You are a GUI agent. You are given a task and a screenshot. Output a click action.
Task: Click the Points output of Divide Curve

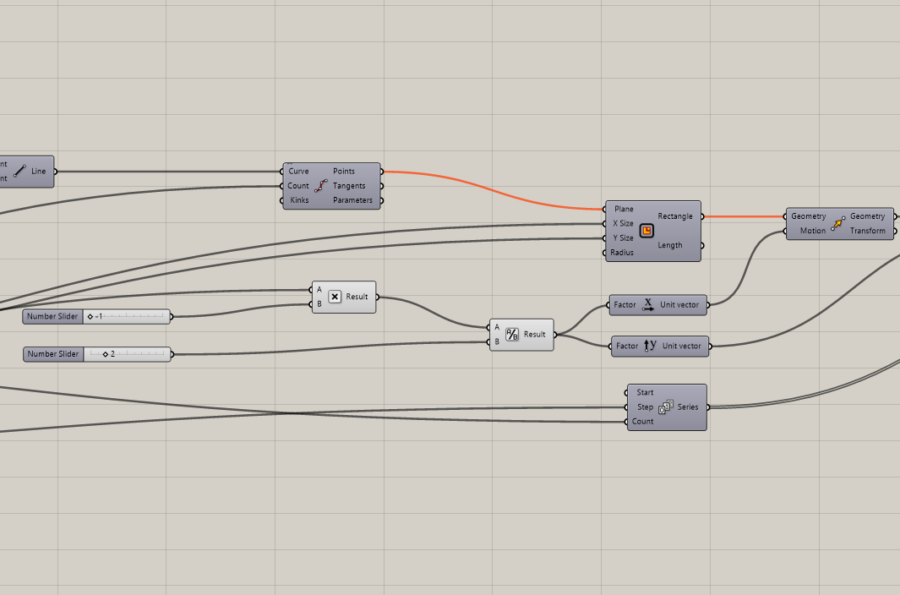pyautogui.click(x=344, y=171)
